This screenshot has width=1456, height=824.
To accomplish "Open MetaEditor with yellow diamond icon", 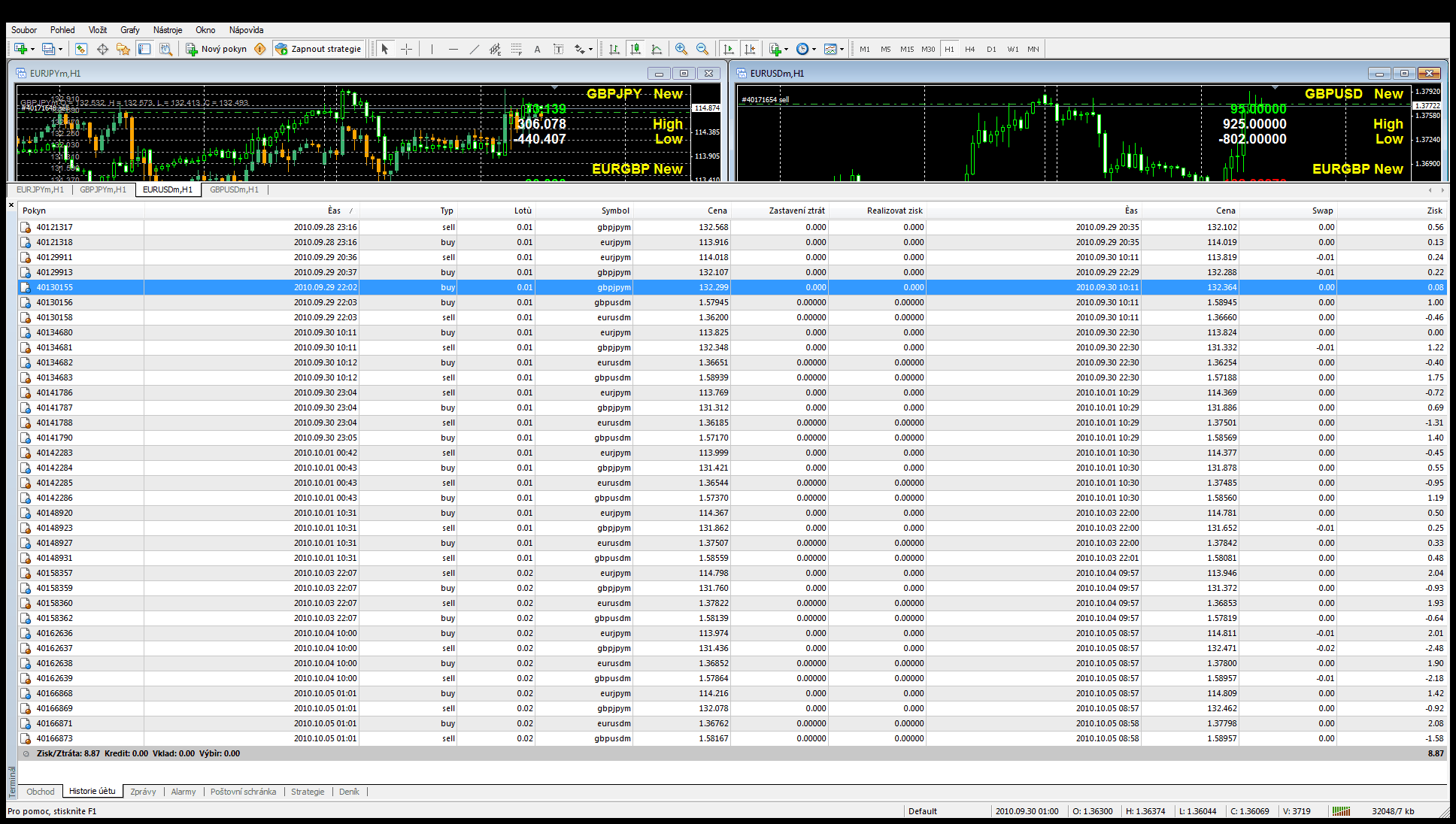I will click(x=260, y=49).
